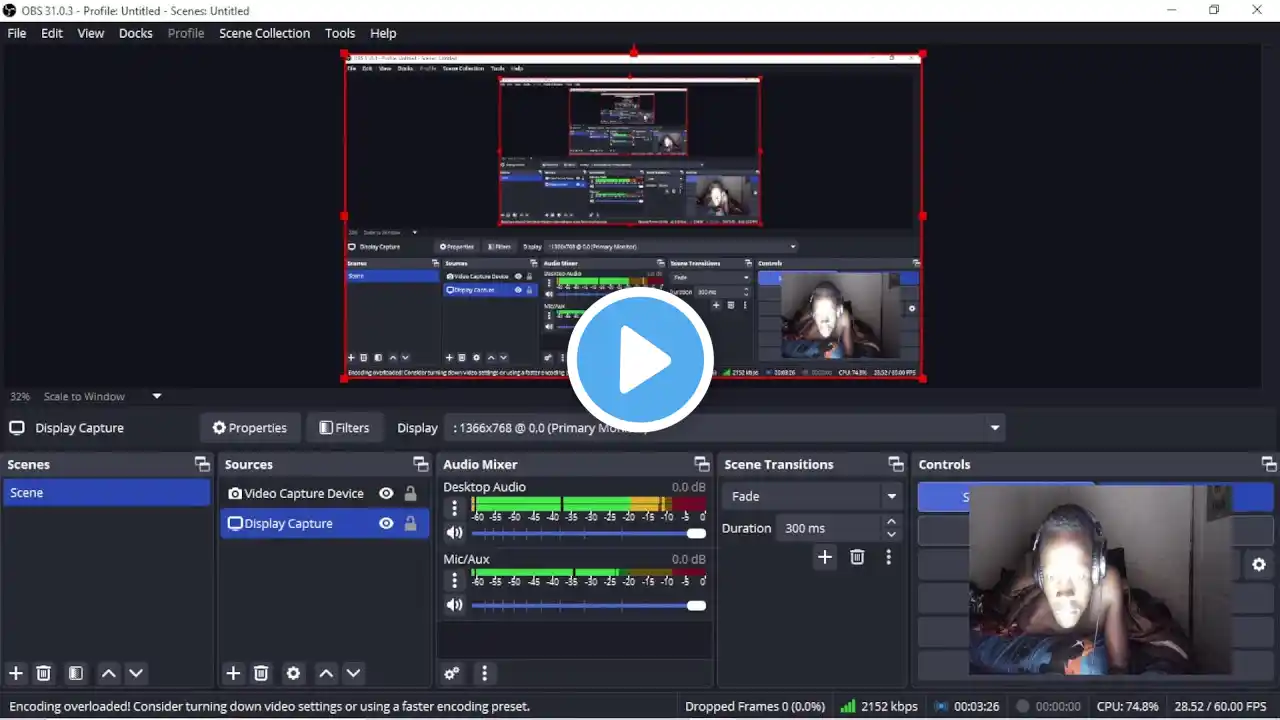Click the 28.52 / 60.00 FPS readout
The width and height of the screenshot is (1280, 720).
coord(1220,706)
